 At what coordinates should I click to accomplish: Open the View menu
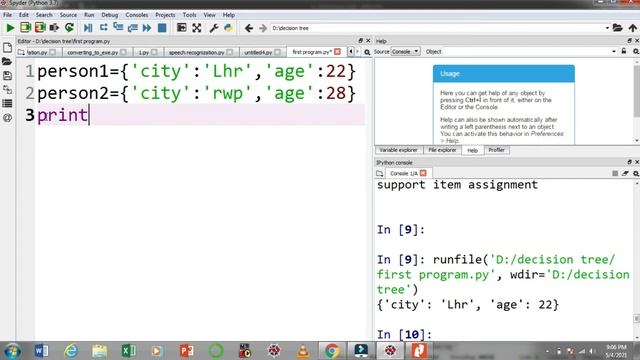pos(209,15)
